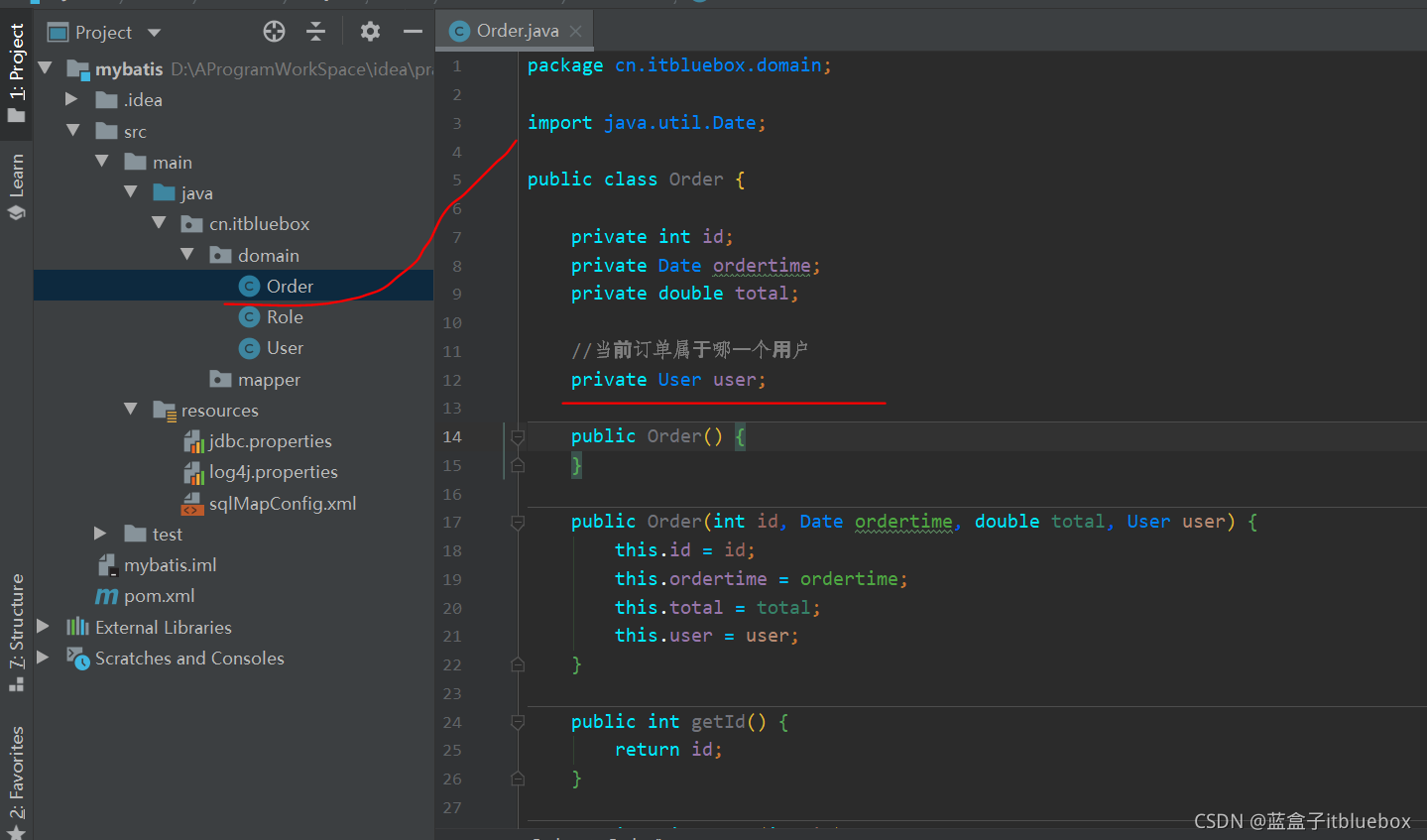Image resolution: width=1427 pixels, height=840 pixels.
Task: Click the mybatis.iml file icon
Action: pos(107,565)
